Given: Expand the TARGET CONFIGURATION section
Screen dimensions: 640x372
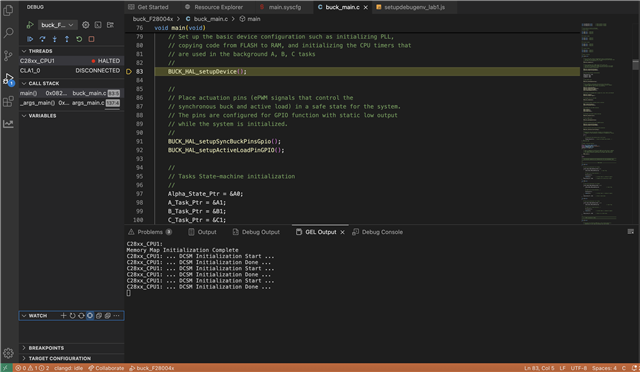Looking at the screenshot, I should (x=71, y=358).
